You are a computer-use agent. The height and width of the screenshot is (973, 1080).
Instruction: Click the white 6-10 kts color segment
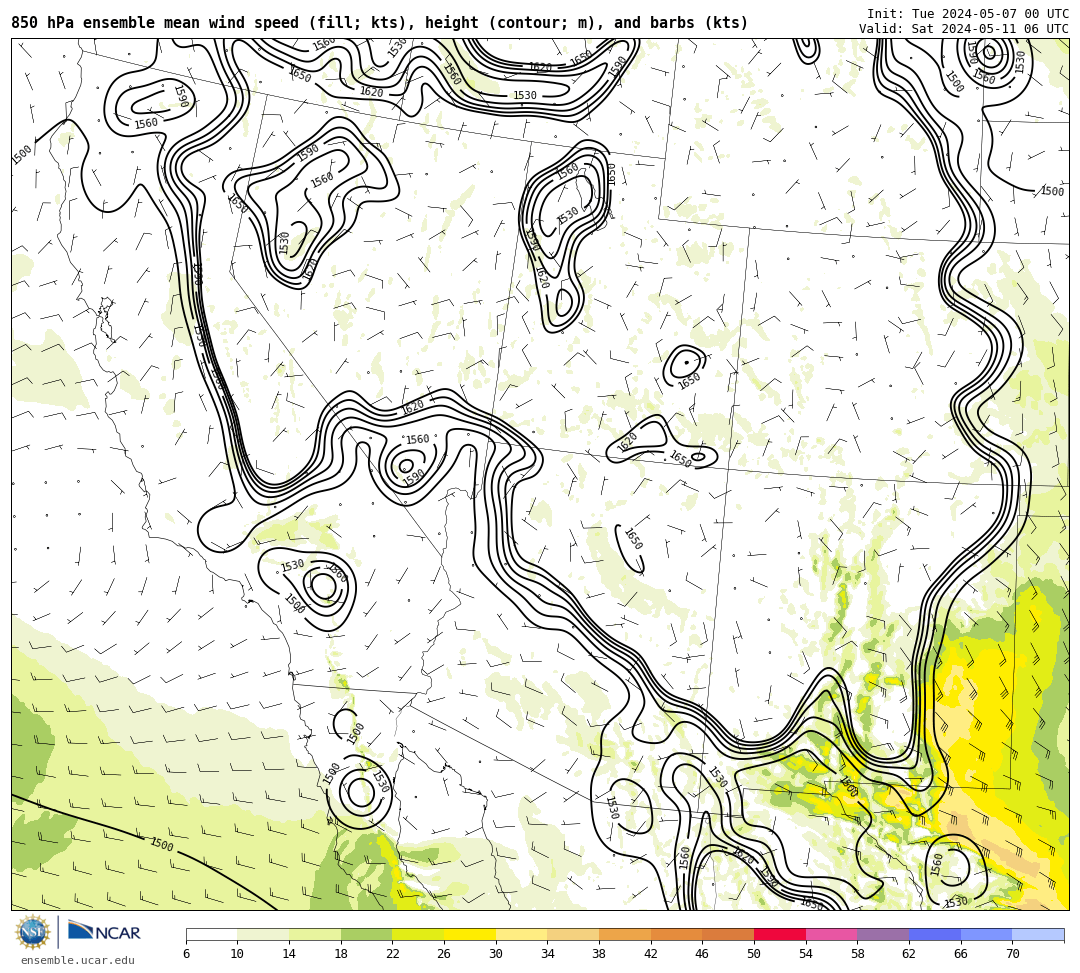[x=211, y=934]
